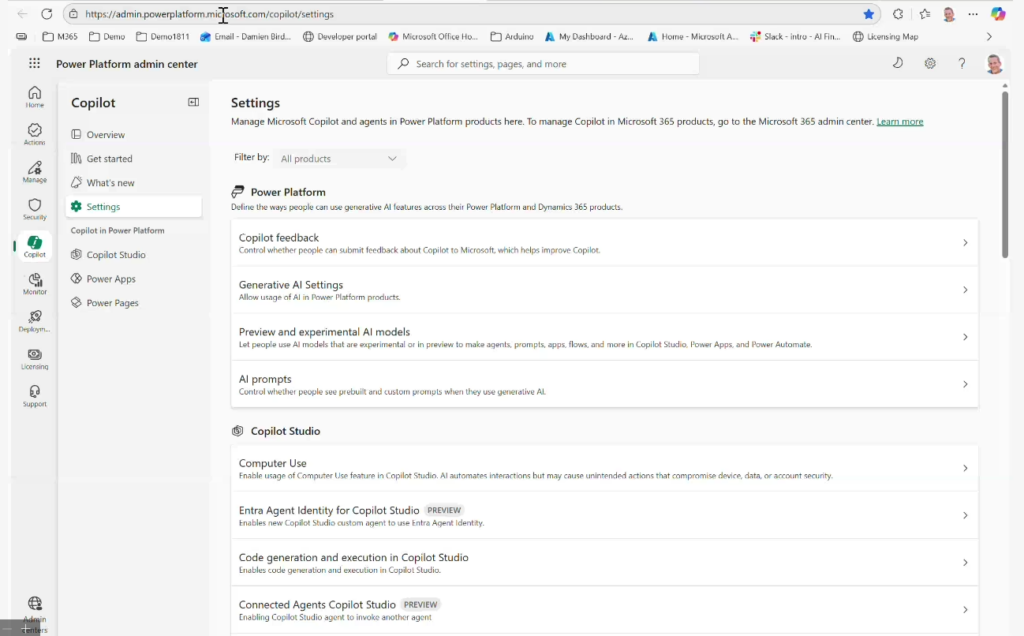The width and height of the screenshot is (1024, 636).
Task: Toggle dark mode moon icon
Action: pyautogui.click(x=898, y=63)
